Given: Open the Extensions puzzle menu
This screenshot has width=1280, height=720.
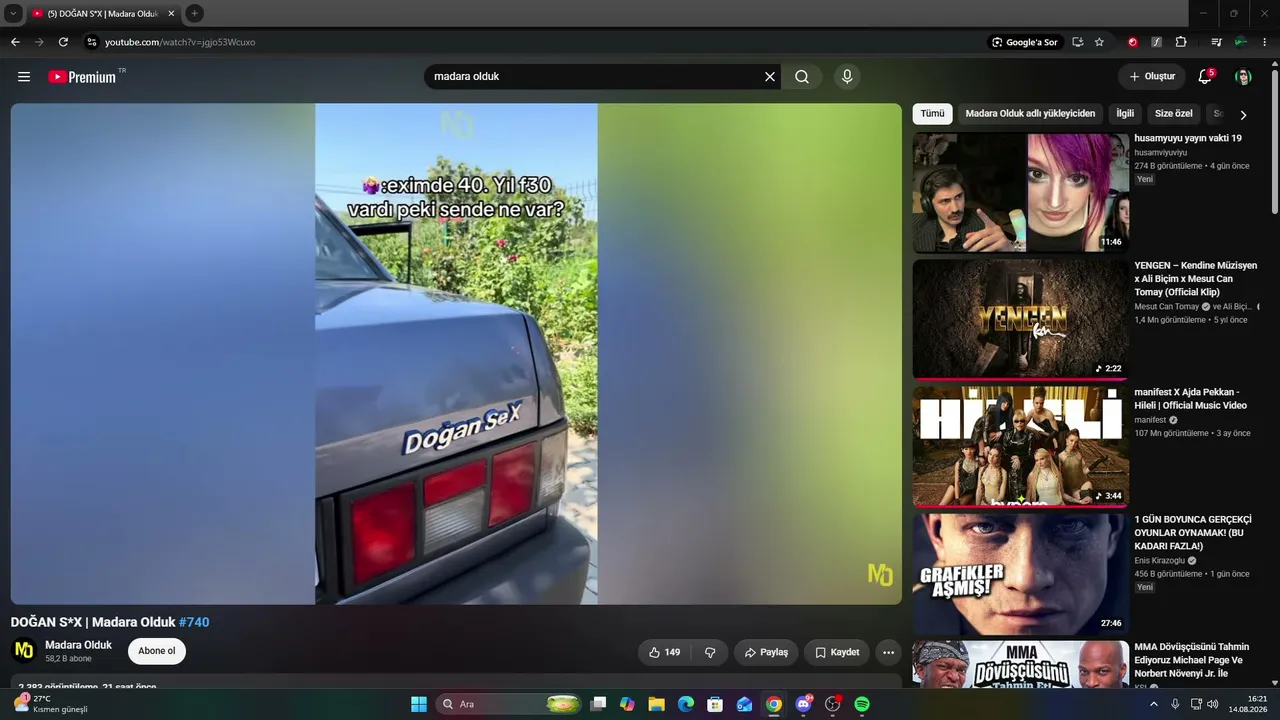Looking at the screenshot, I should pyautogui.click(x=1181, y=42).
